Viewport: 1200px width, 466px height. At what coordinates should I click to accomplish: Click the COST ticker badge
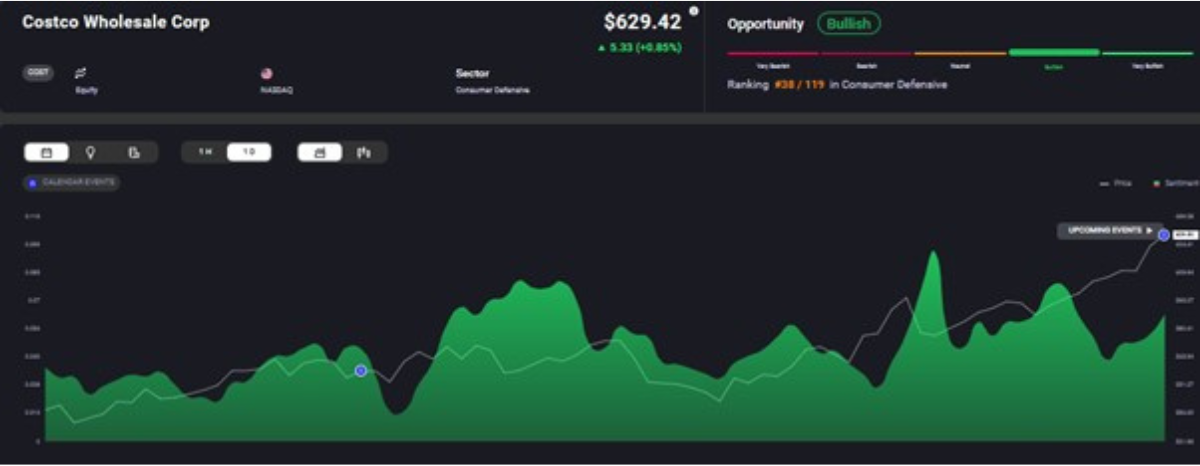(38, 73)
